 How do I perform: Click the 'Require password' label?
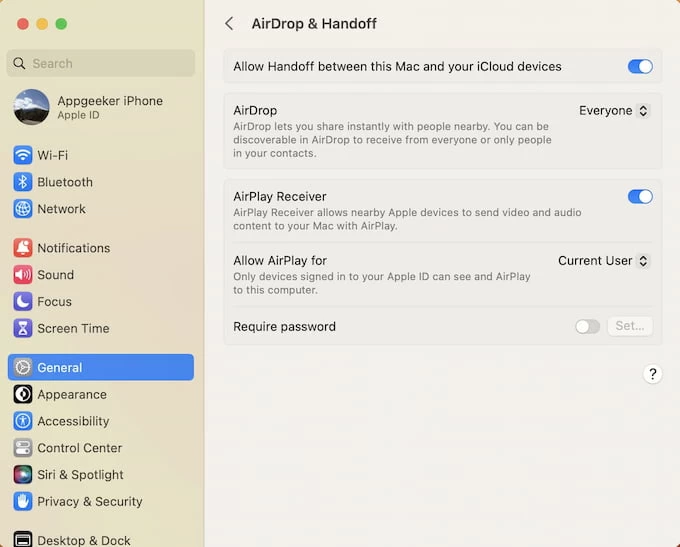[x=284, y=326]
